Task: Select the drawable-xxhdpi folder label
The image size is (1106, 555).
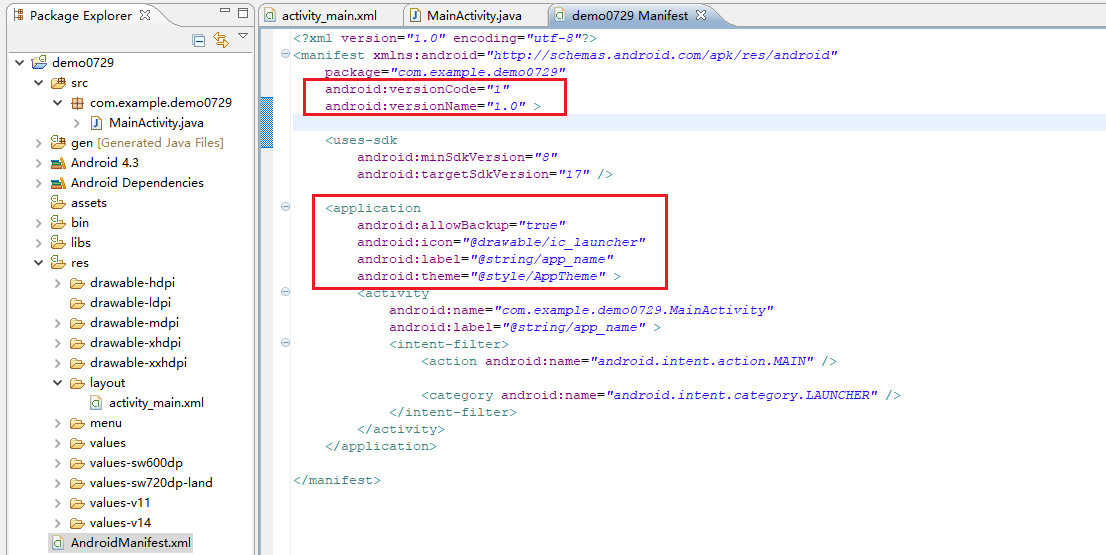Action: [x=138, y=362]
